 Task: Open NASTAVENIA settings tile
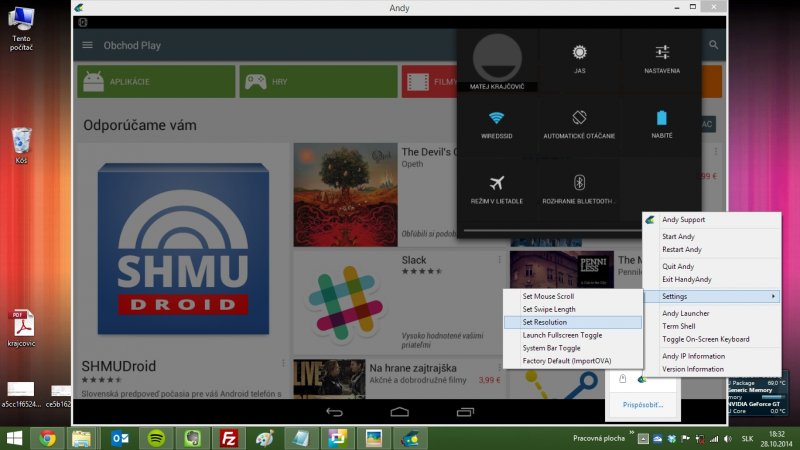pyautogui.click(x=662, y=58)
